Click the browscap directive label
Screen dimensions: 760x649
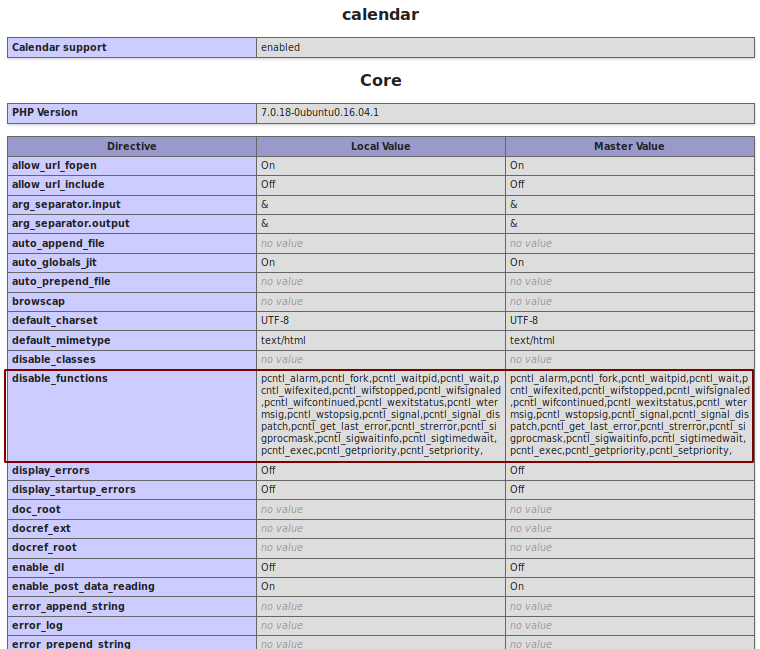coord(37,302)
